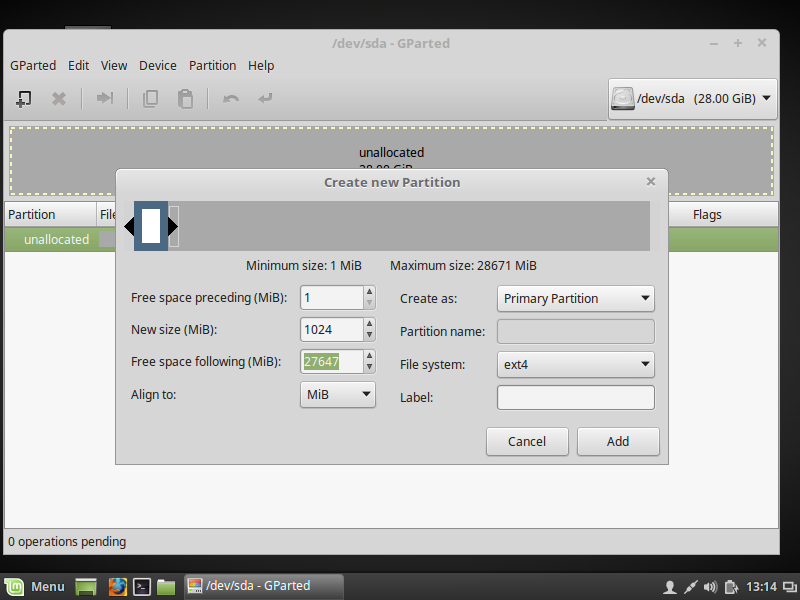The image size is (800, 600).
Task: Open the Help menu
Action: click(261, 65)
